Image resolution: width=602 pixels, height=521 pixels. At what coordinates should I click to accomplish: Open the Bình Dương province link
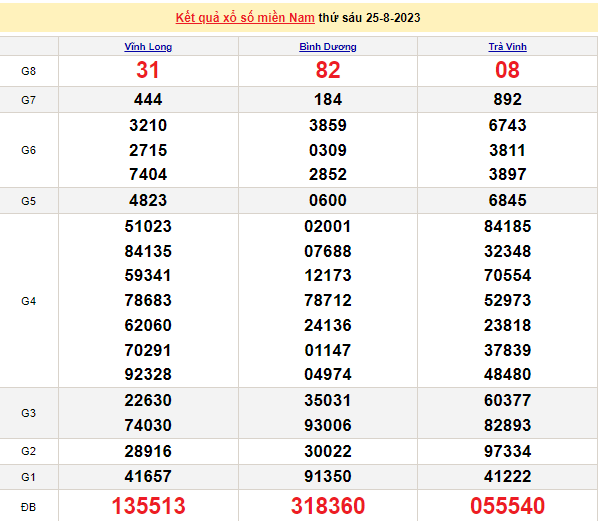(x=328, y=47)
